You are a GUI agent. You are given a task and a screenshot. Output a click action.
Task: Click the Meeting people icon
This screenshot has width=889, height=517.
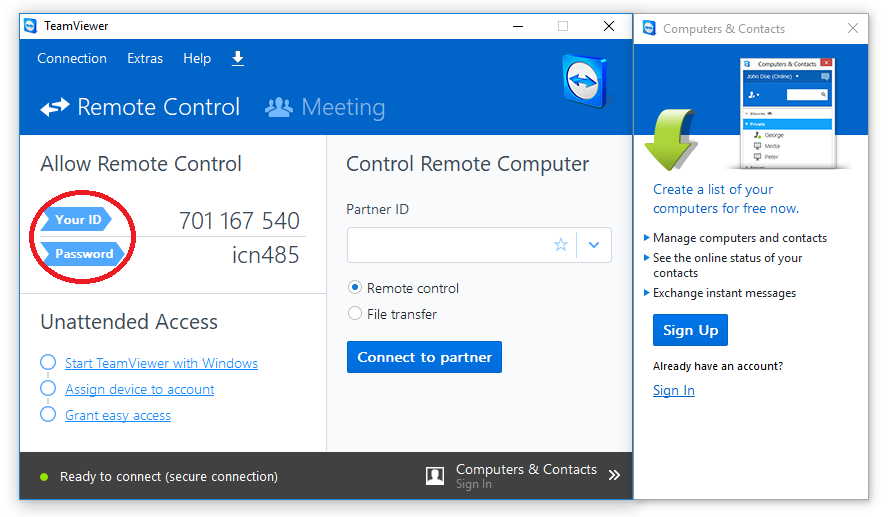click(x=279, y=107)
